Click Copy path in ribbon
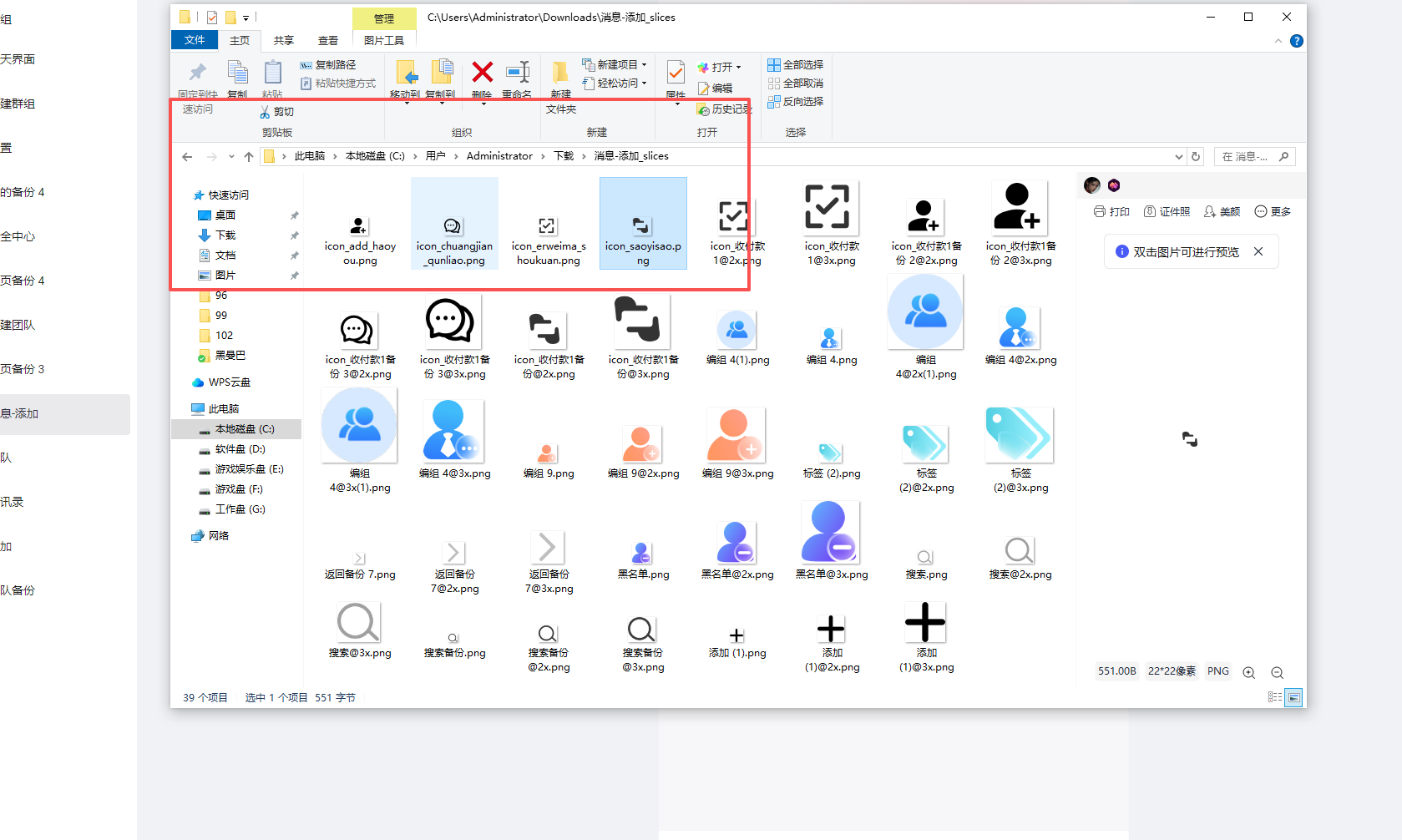1402x840 pixels. pos(328,64)
